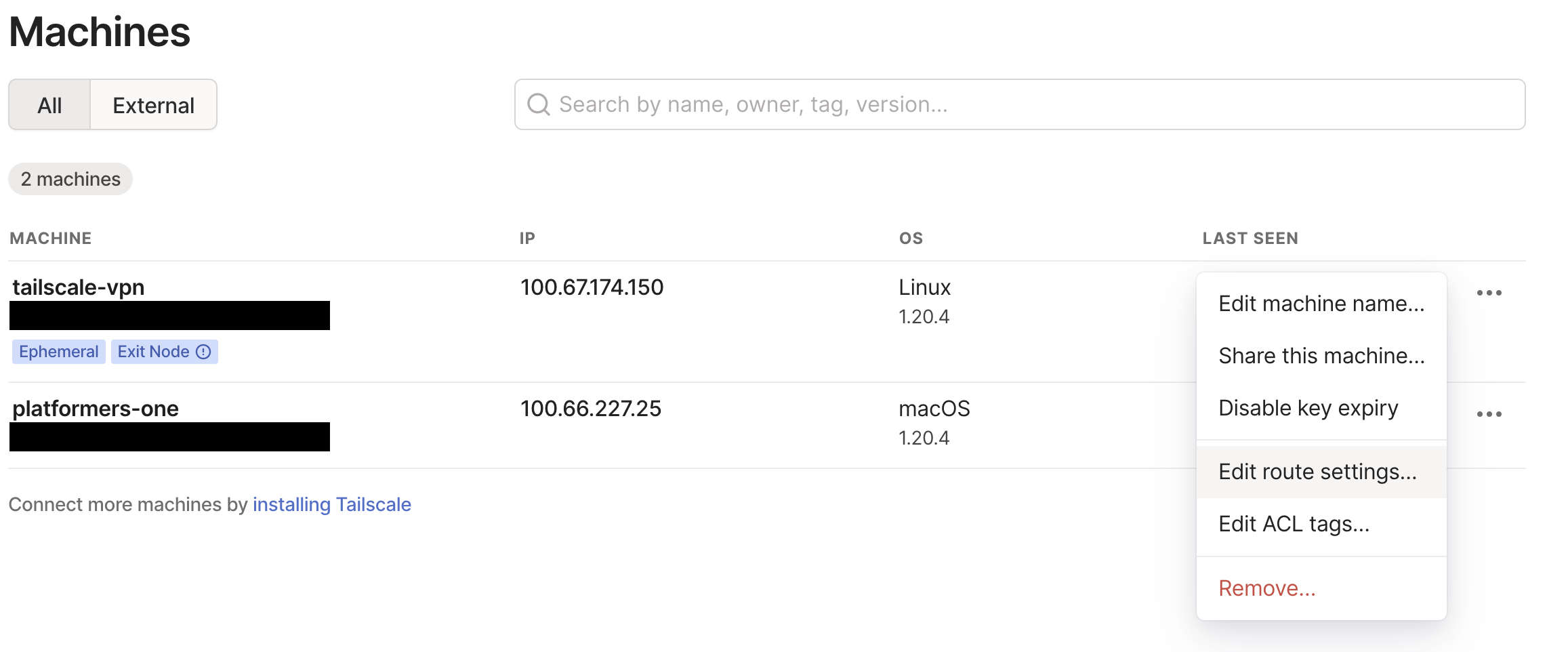
Task: Click the Exit Node info icon
Action: pos(203,352)
